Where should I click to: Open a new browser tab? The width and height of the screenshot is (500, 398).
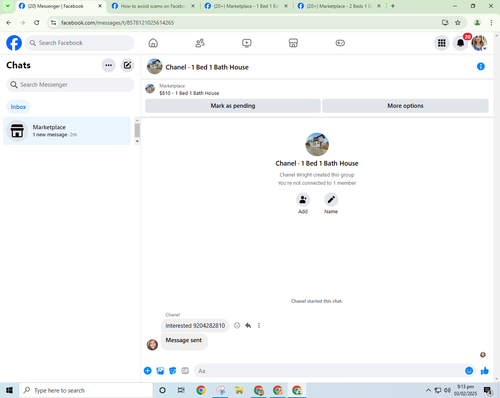click(x=393, y=6)
